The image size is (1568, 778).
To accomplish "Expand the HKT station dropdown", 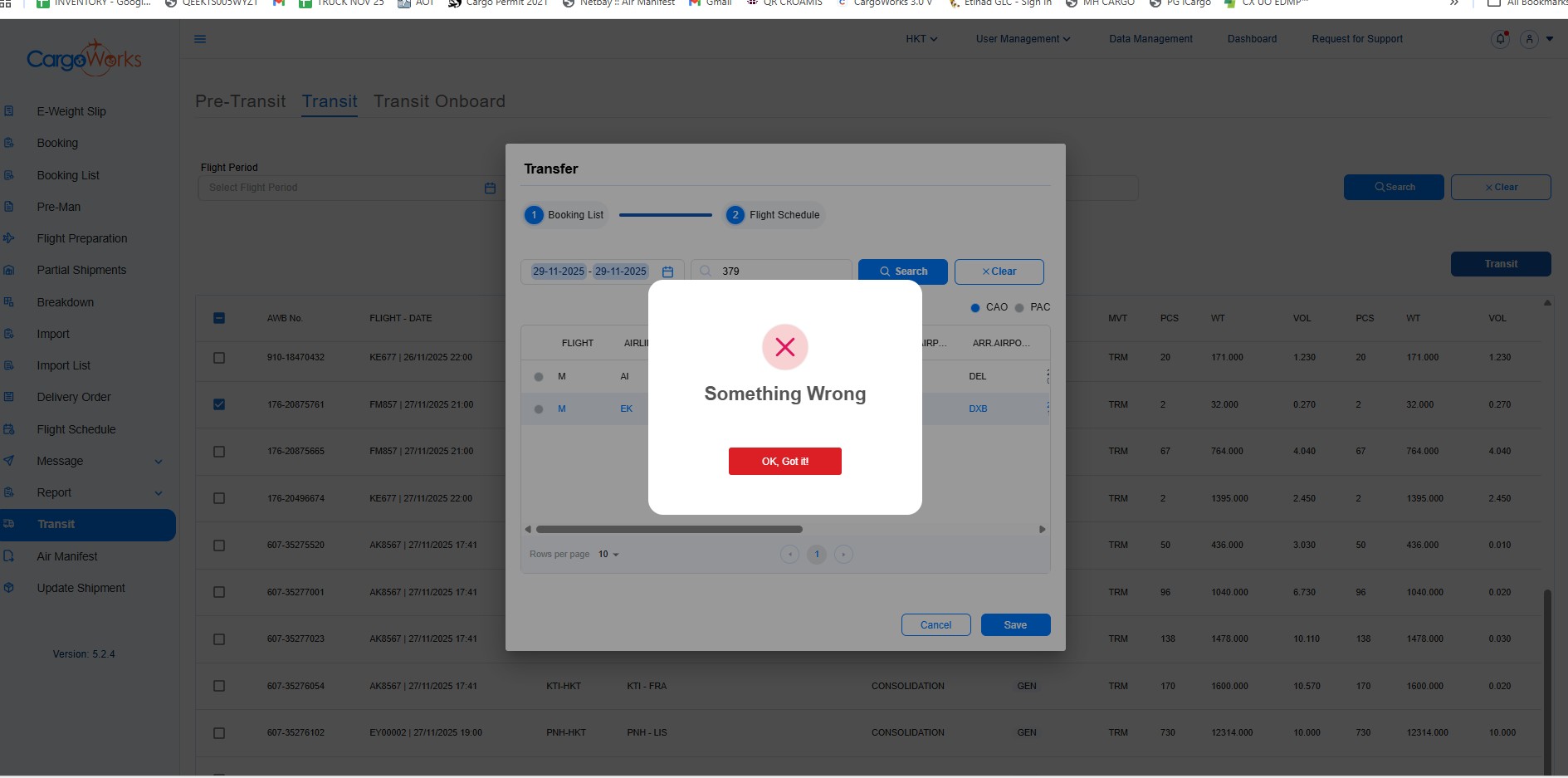I will [x=921, y=39].
